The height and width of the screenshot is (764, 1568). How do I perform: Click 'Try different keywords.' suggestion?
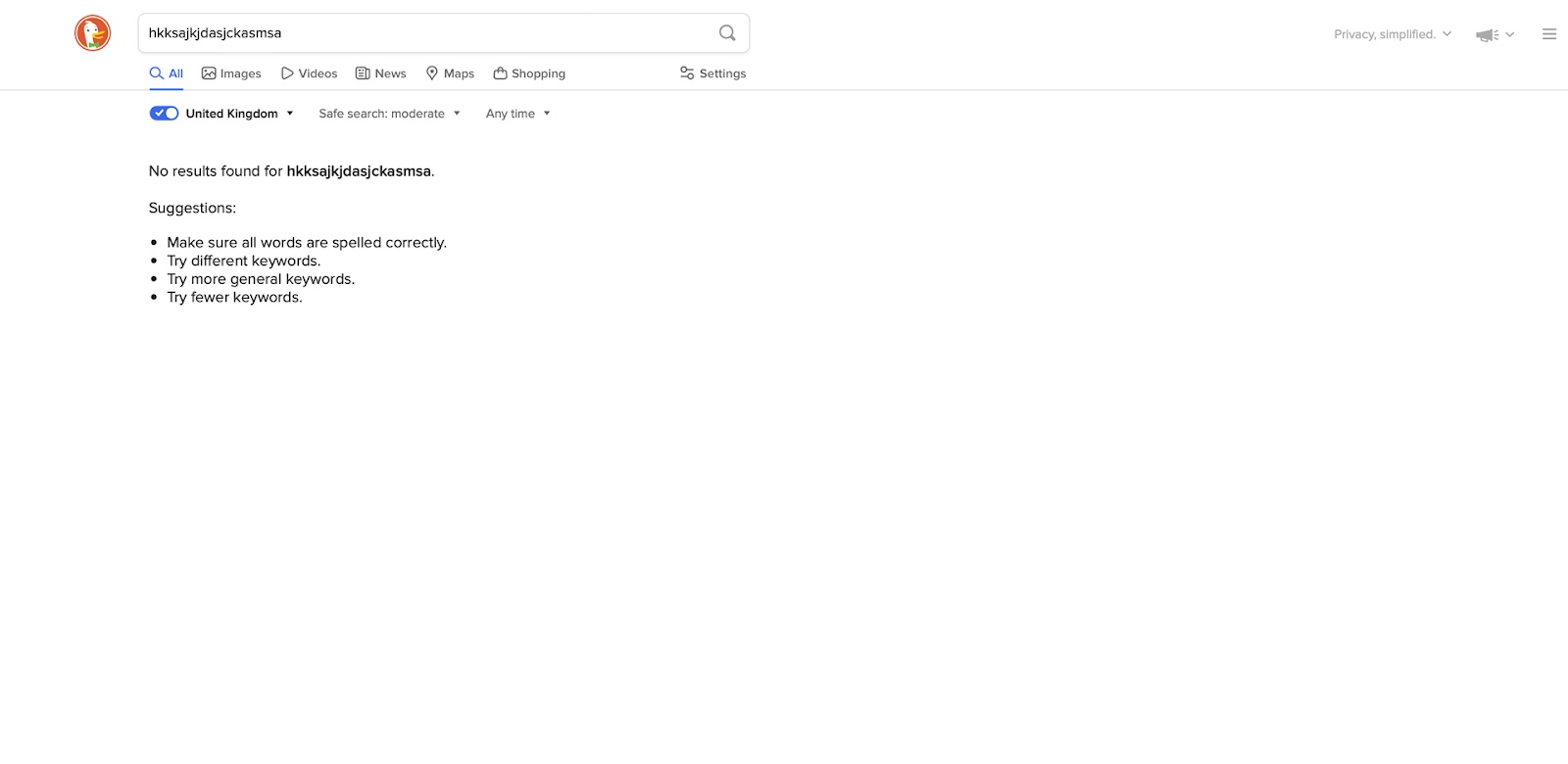coord(244,261)
